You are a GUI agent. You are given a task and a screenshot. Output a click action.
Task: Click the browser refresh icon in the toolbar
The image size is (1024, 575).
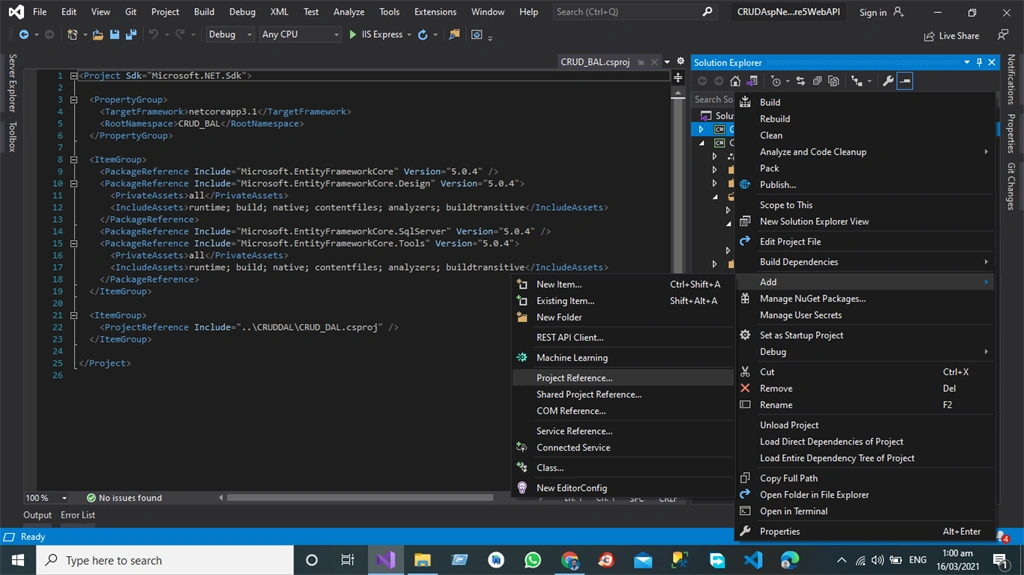pos(423,35)
